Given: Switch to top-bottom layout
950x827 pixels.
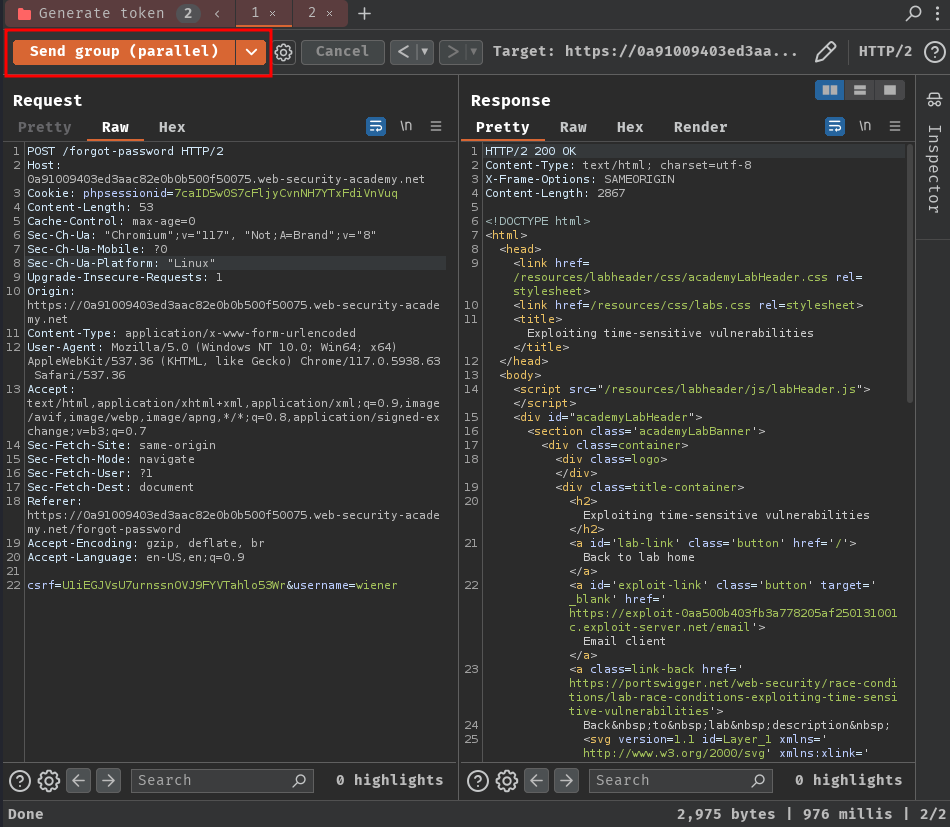Looking at the screenshot, I should 860,90.
